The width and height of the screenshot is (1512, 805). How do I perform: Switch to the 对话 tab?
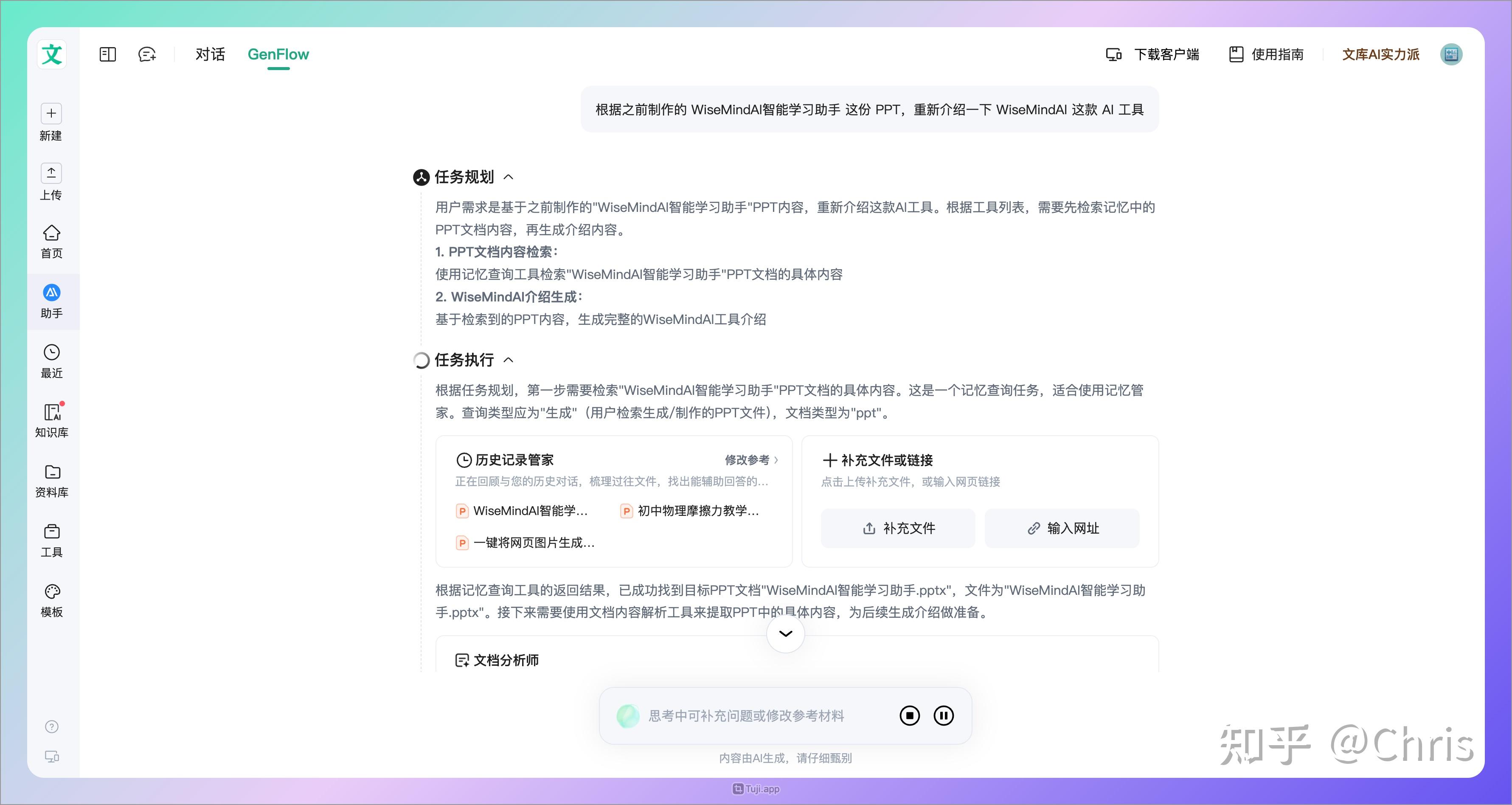(x=210, y=55)
